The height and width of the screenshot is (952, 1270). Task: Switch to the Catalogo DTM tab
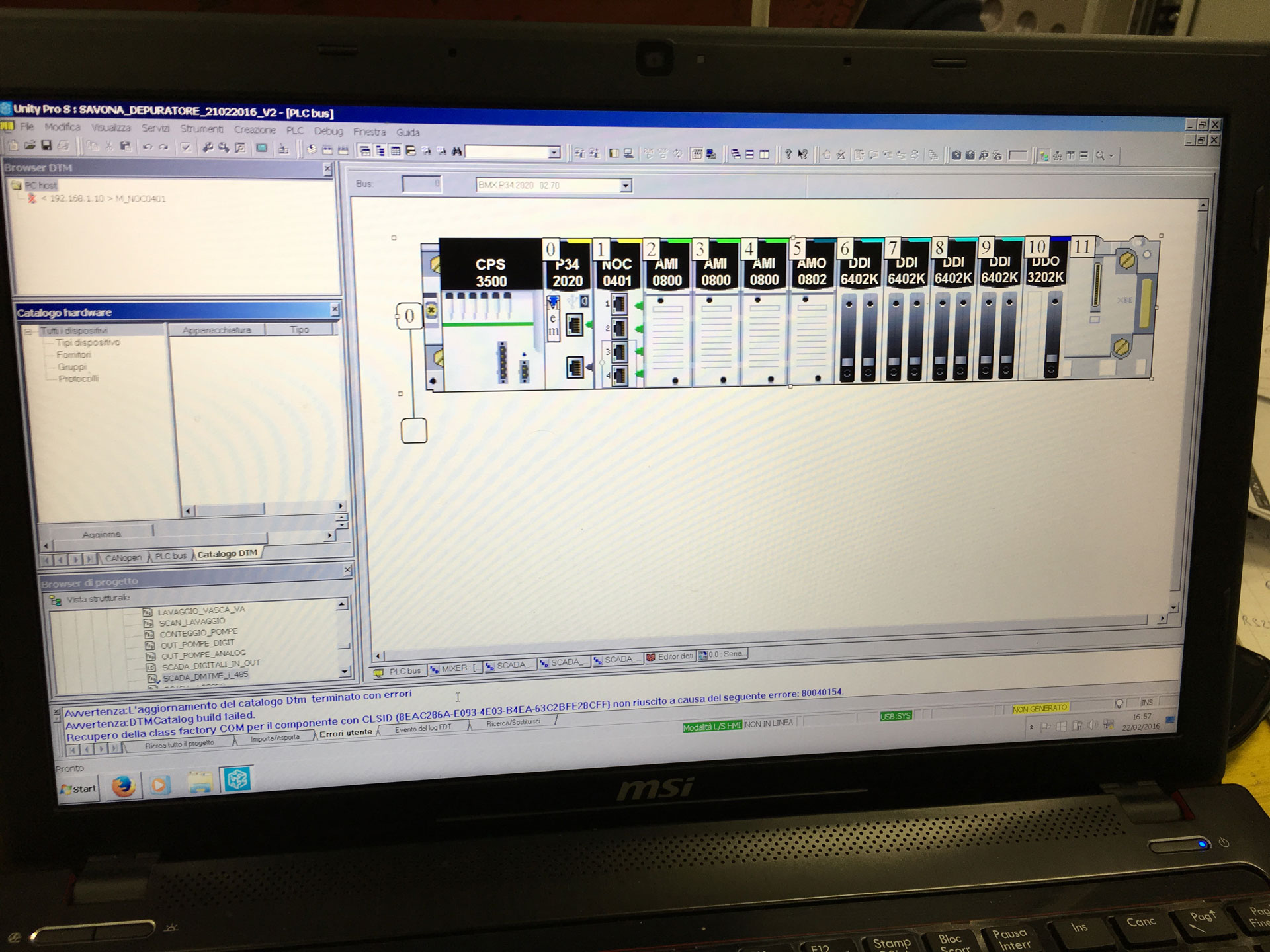pos(227,553)
